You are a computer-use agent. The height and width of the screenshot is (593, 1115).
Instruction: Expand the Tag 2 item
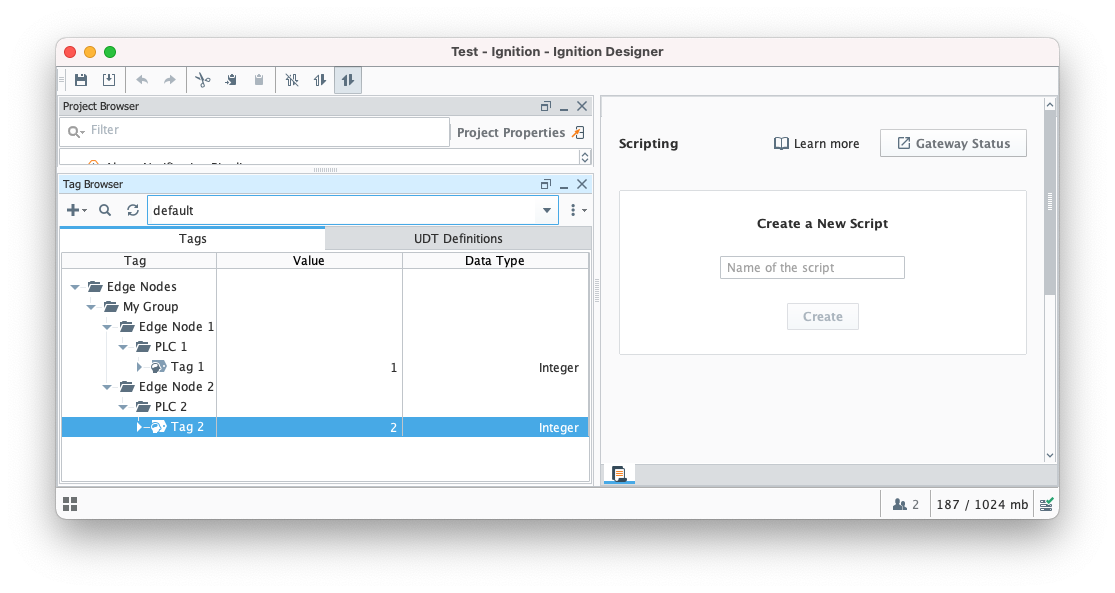[x=139, y=427]
